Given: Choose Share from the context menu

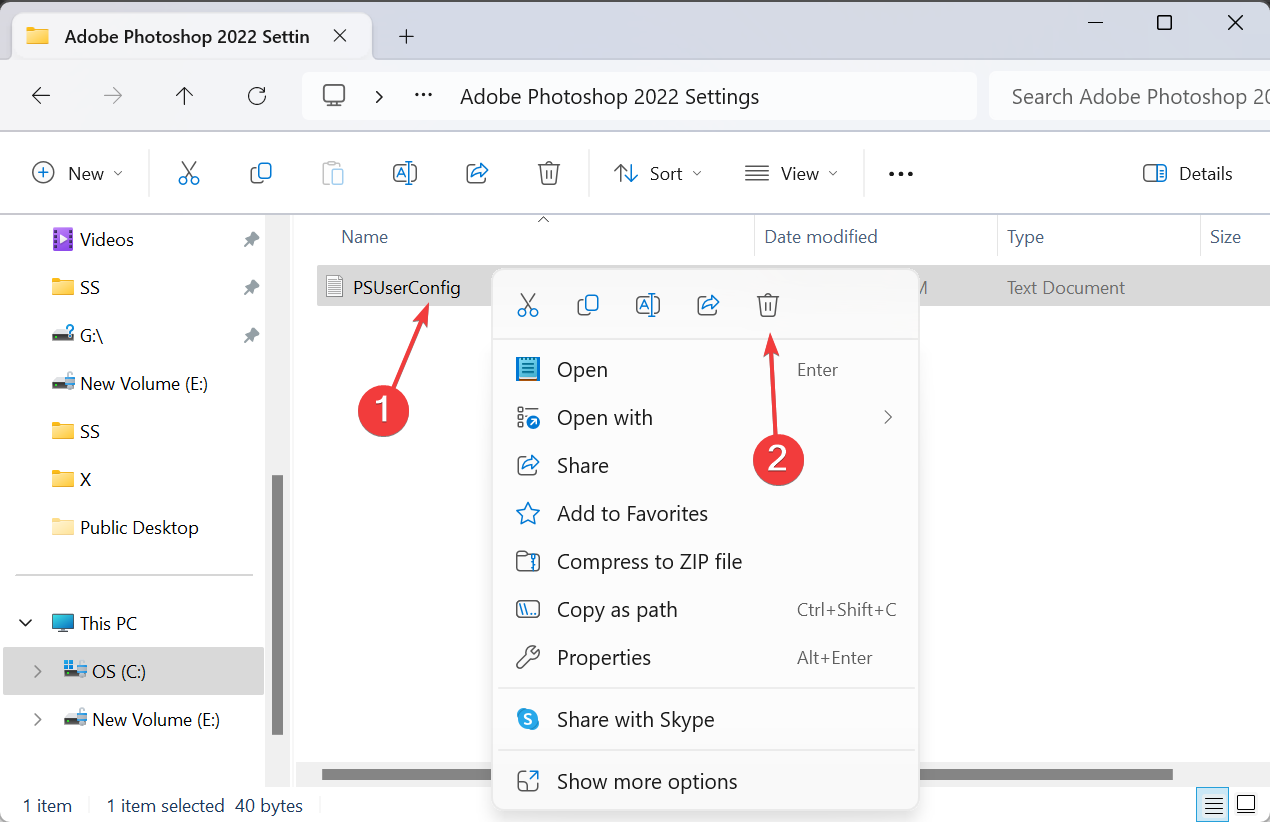Looking at the screenshot, I should 706,466.
